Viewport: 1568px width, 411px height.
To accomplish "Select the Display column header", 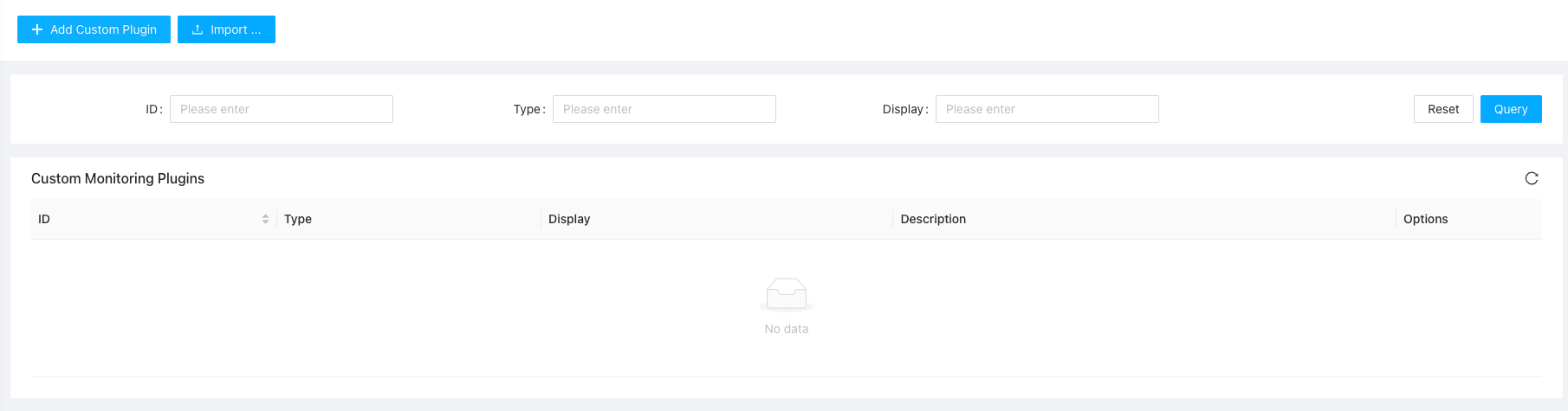I will coord(569,219).
